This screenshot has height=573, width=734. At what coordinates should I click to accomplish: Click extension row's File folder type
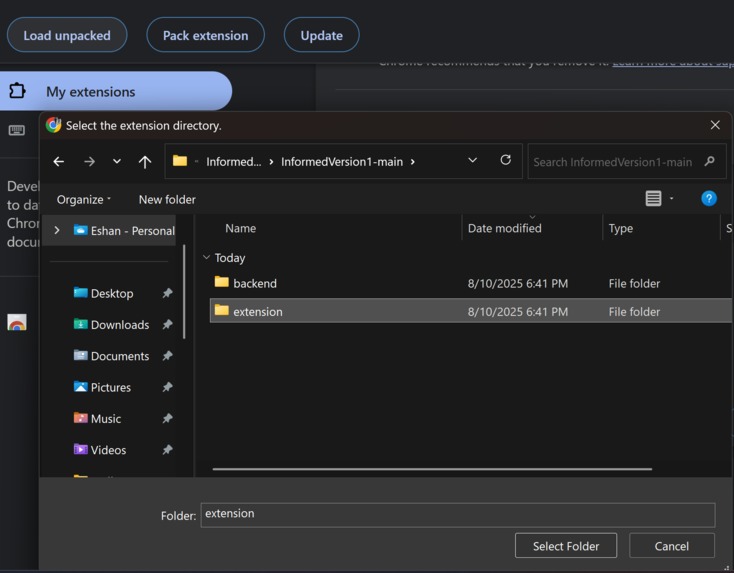pos(634,311)
